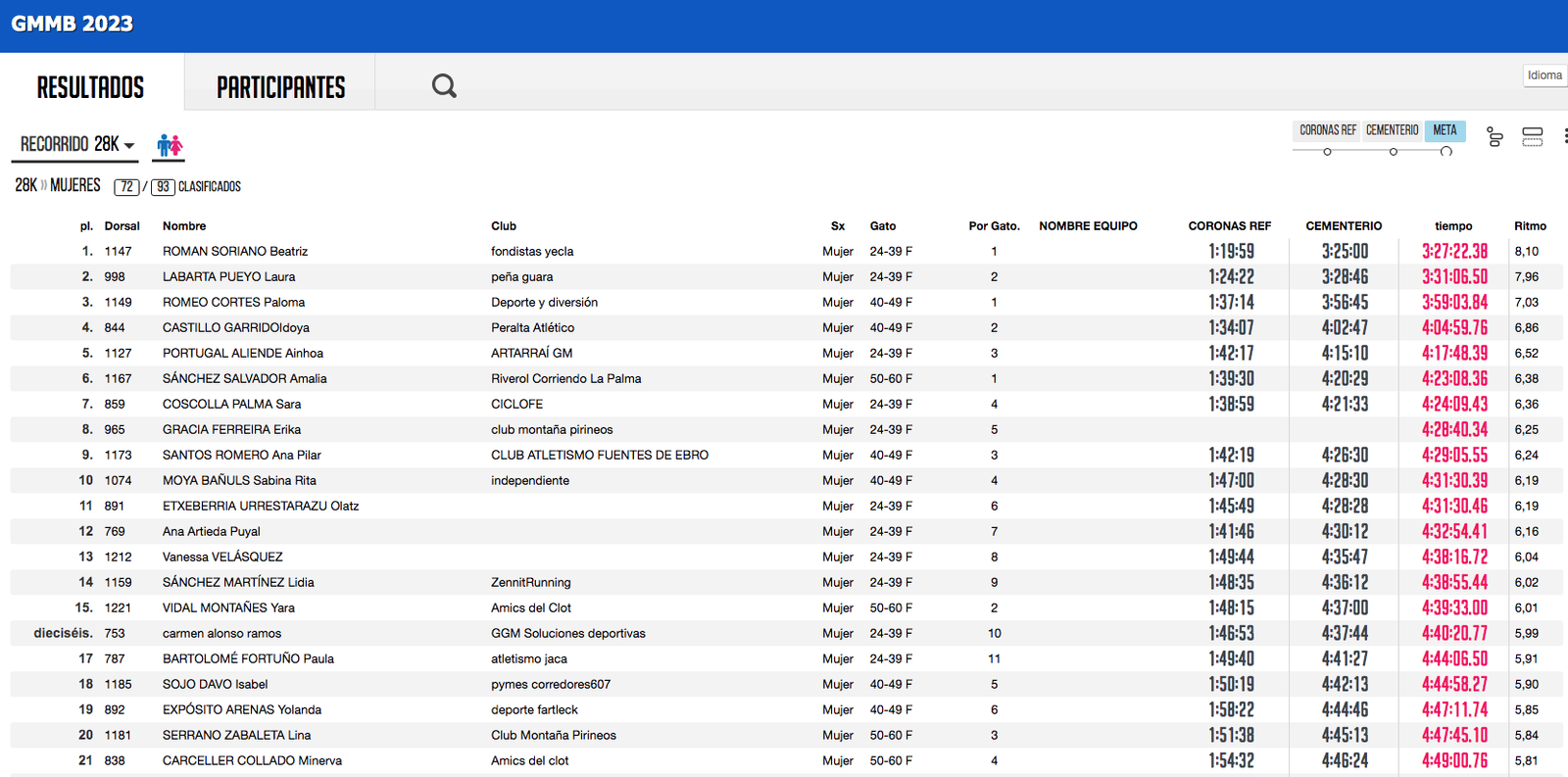Click the CEMENTERIO point on the checkpoint slider
1568x777 pixels.
1393,152
